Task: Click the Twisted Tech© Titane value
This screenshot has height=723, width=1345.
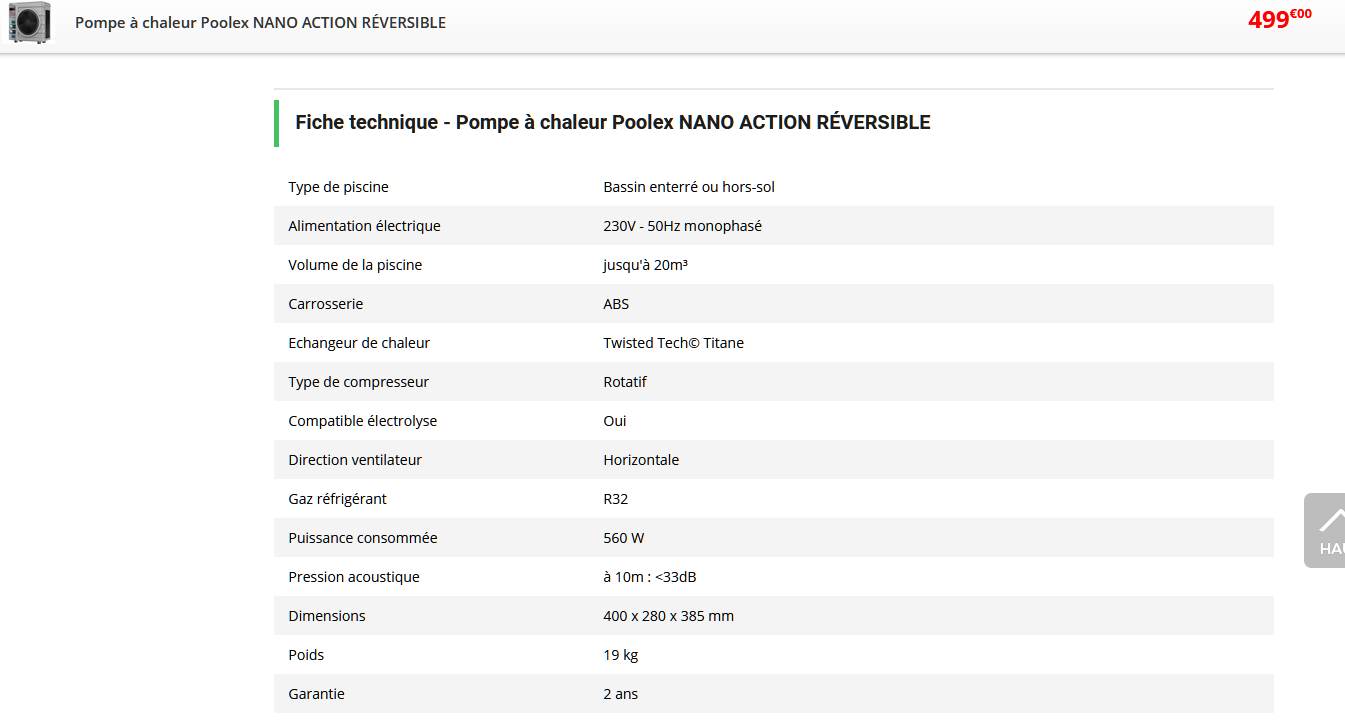Action: (673, 343)
